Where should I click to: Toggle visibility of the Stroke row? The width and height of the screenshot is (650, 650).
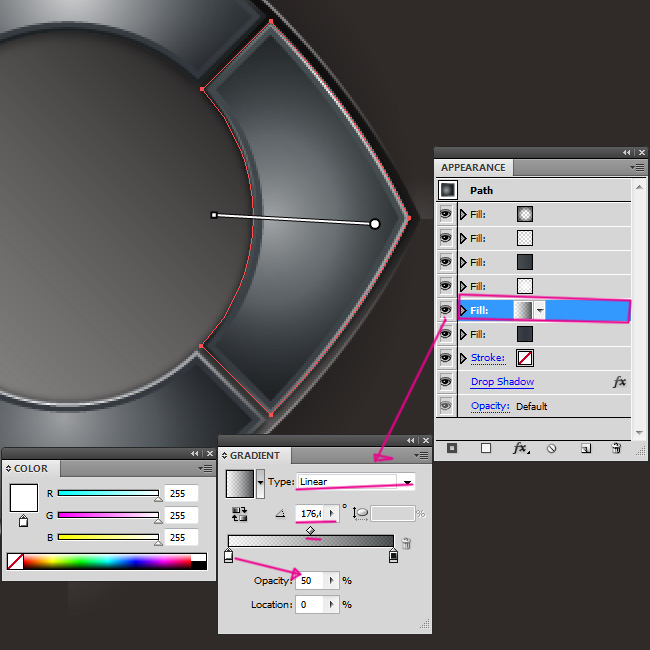pos(446,358)
